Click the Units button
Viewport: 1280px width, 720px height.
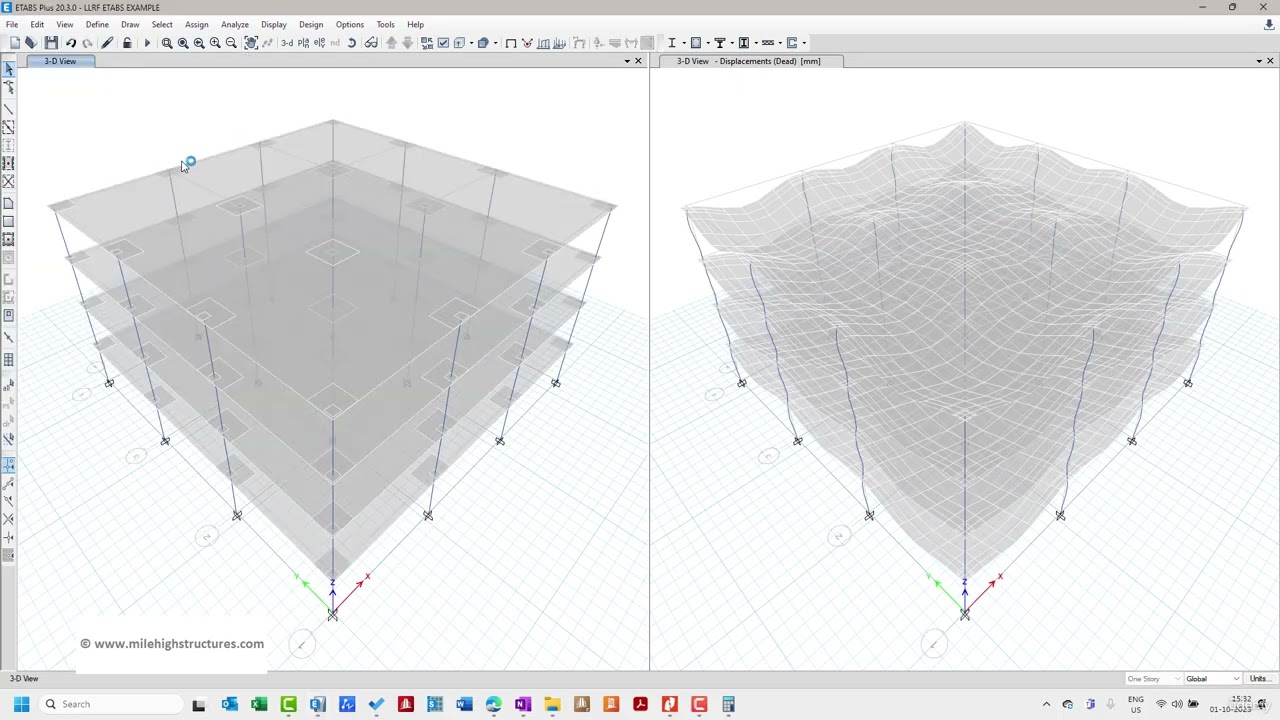coord(1259,679)
